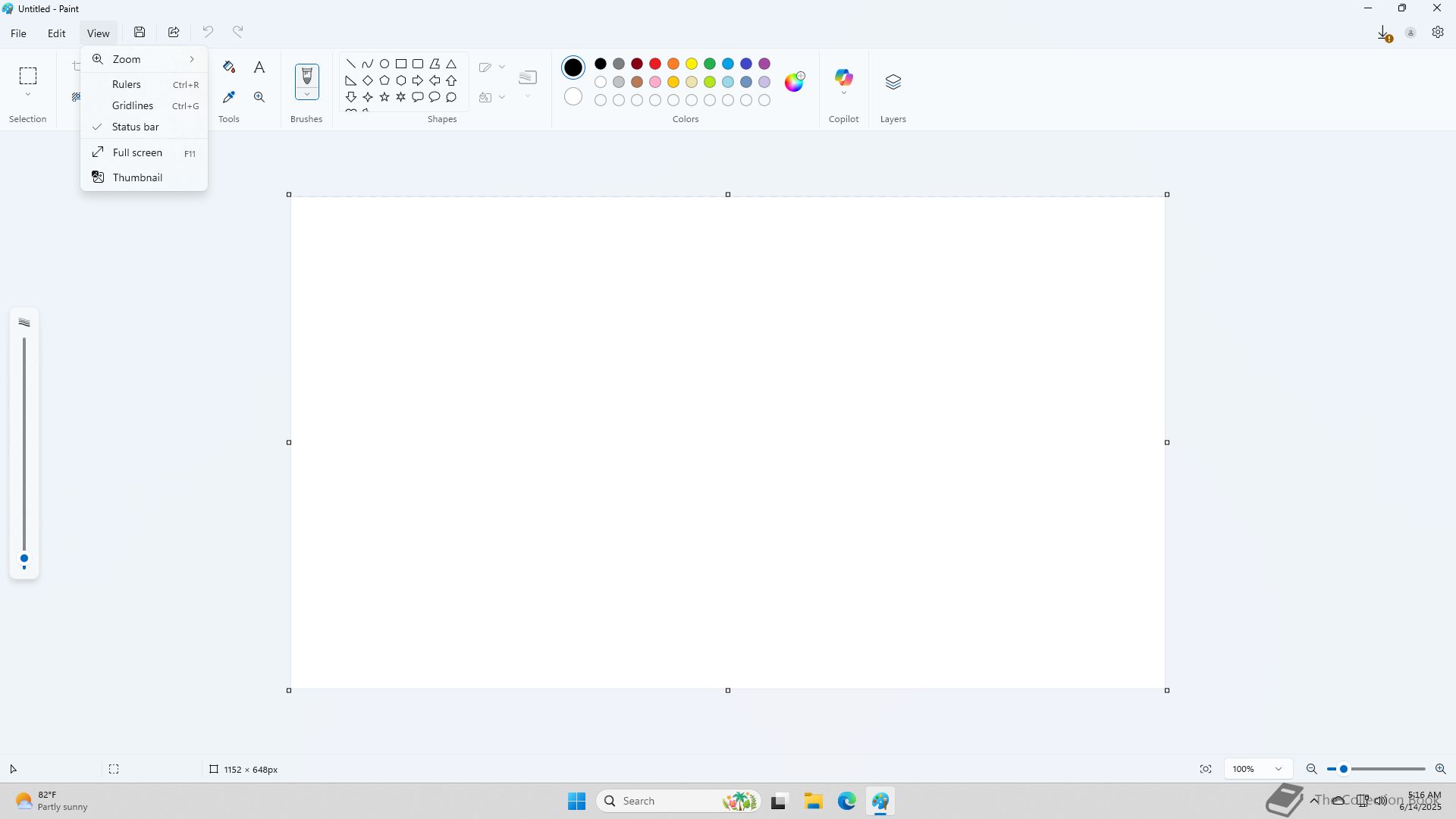Open the Edit colors wheel
The image size is (1456, 819).
[x=794, y=82]
